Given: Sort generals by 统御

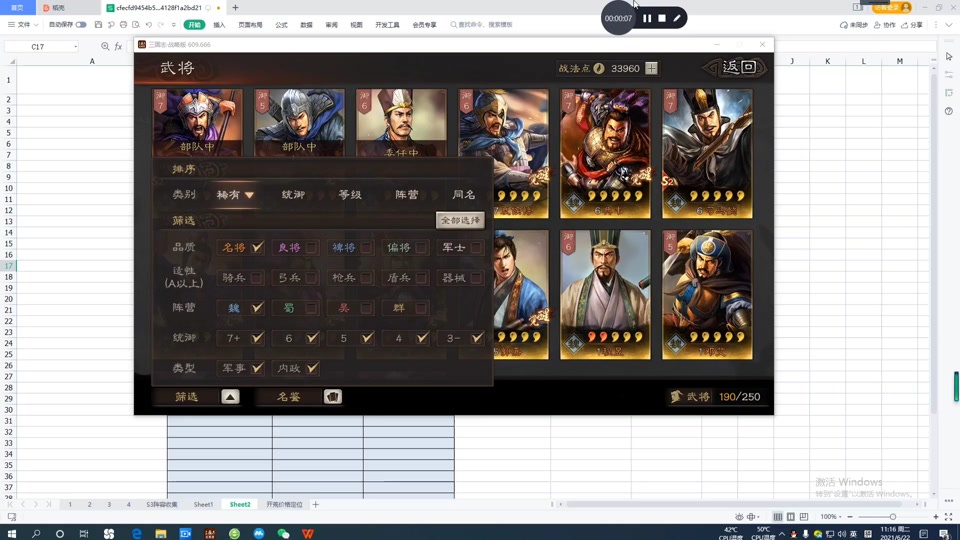Looking at the screenshot, I should (x=293, y=195).
